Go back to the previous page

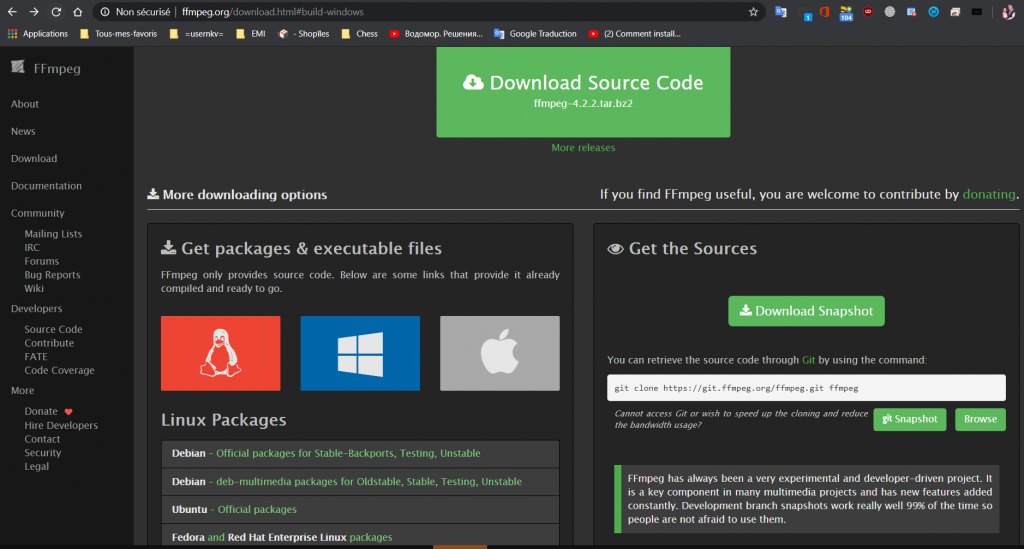coord(12,12)
